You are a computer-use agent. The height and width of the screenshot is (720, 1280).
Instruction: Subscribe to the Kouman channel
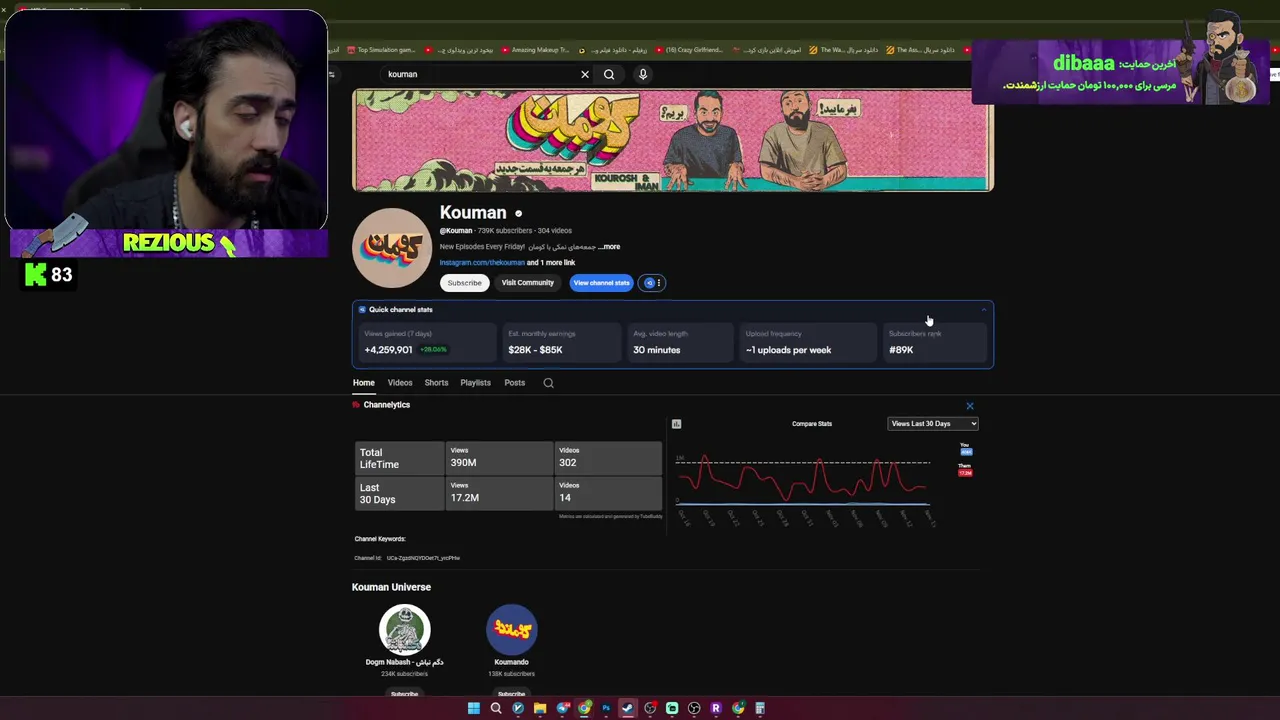pos(464,283)
